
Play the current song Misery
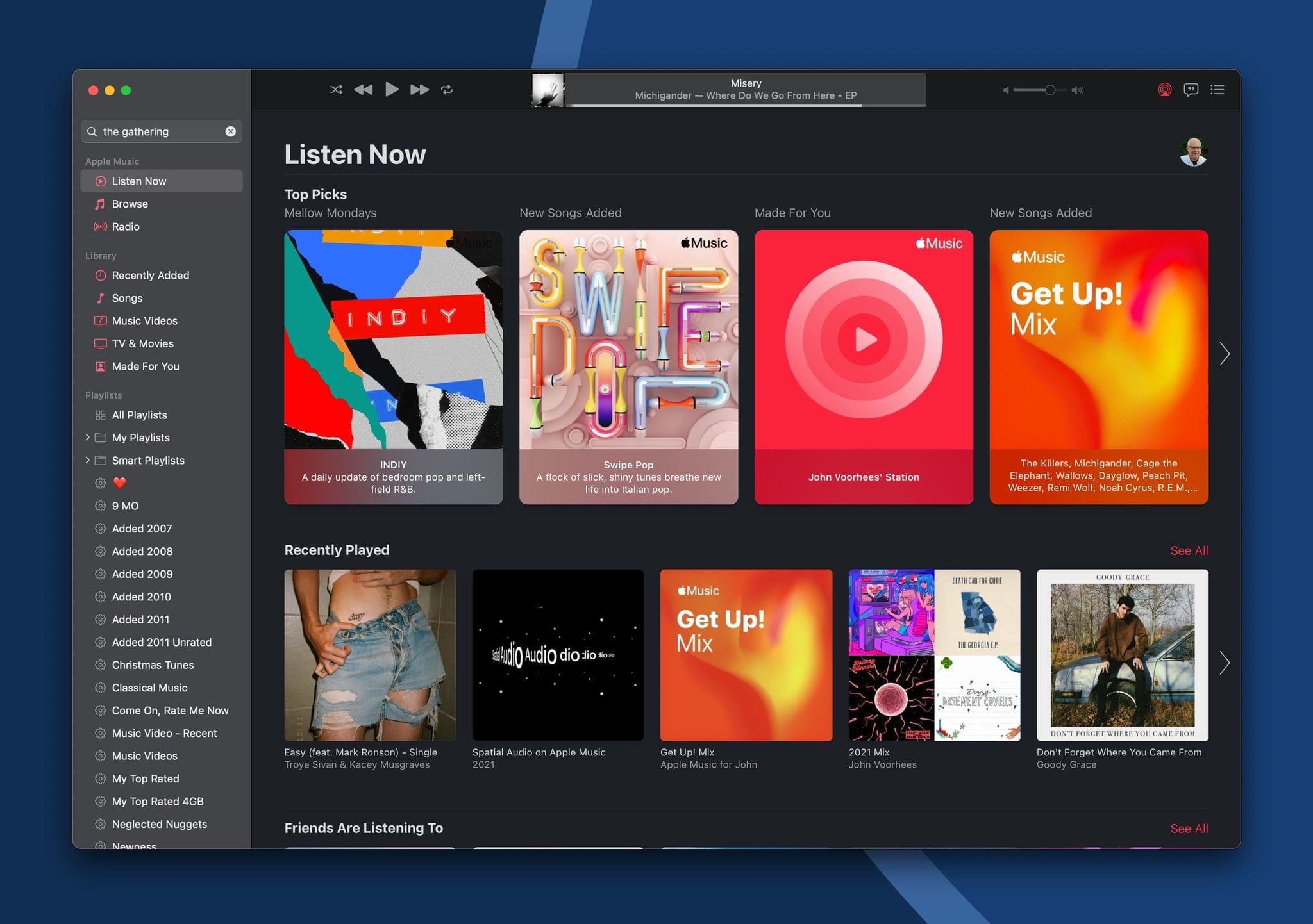coord(392,89)
